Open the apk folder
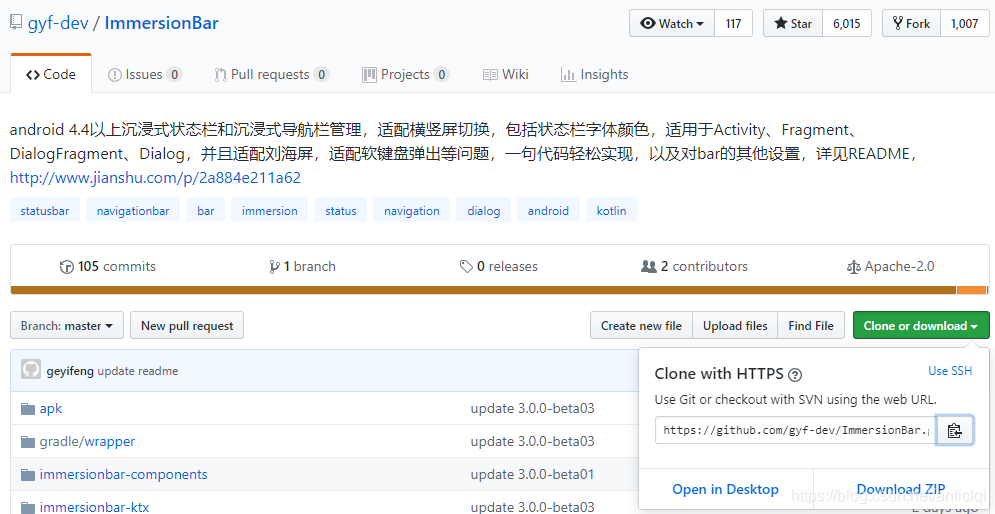 pyautogui.click(x=51, y=409)
